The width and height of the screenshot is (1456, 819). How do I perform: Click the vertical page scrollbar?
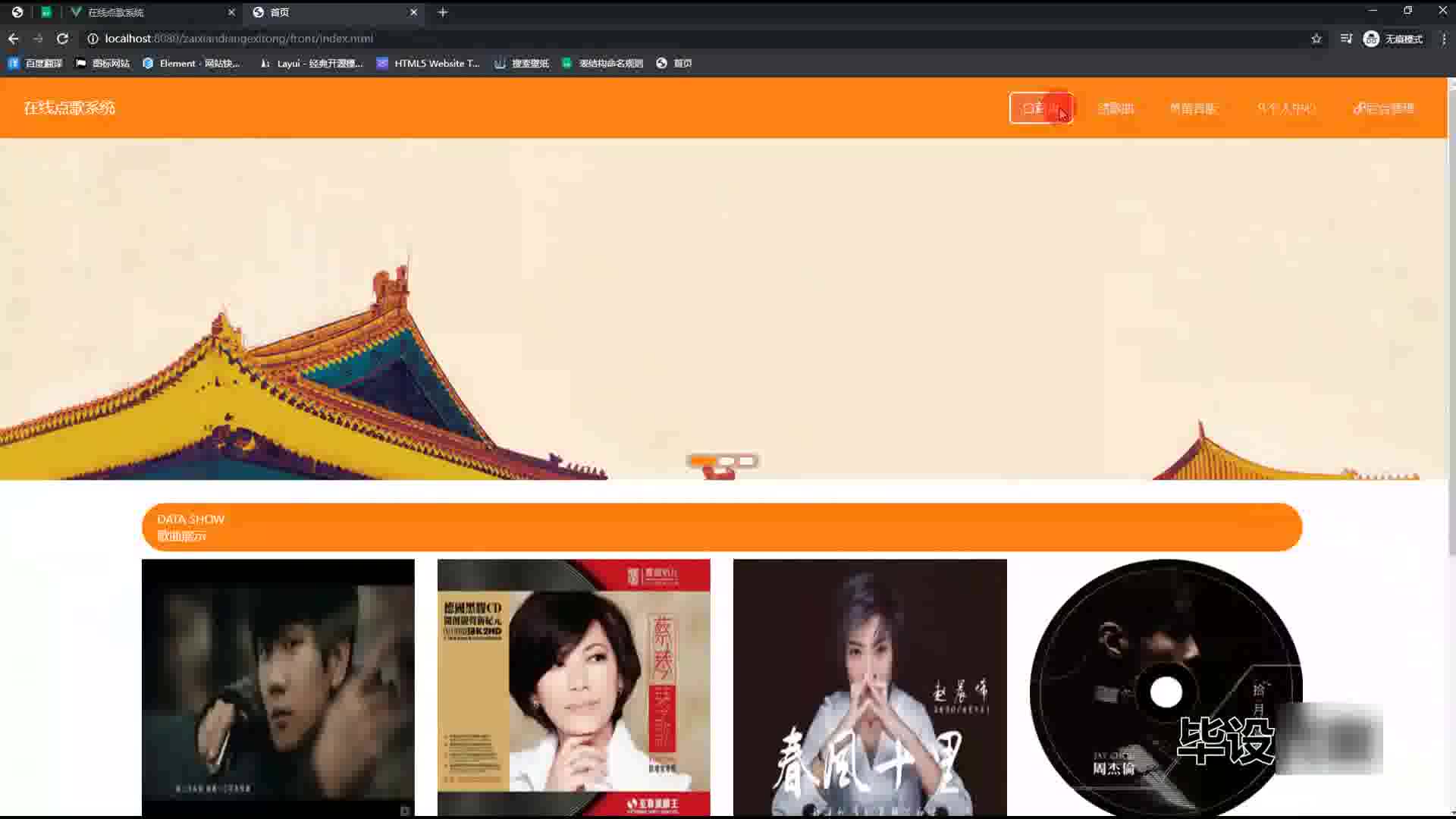pyautogui.click(x=1451, y=318)
